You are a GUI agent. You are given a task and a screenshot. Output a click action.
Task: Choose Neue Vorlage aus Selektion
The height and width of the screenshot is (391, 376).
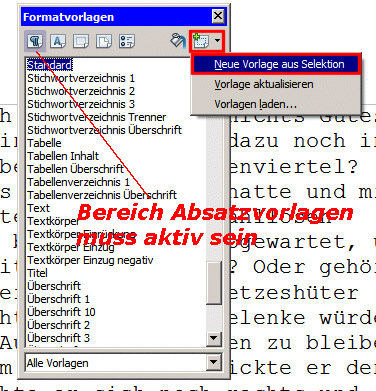tap(276, 64)
